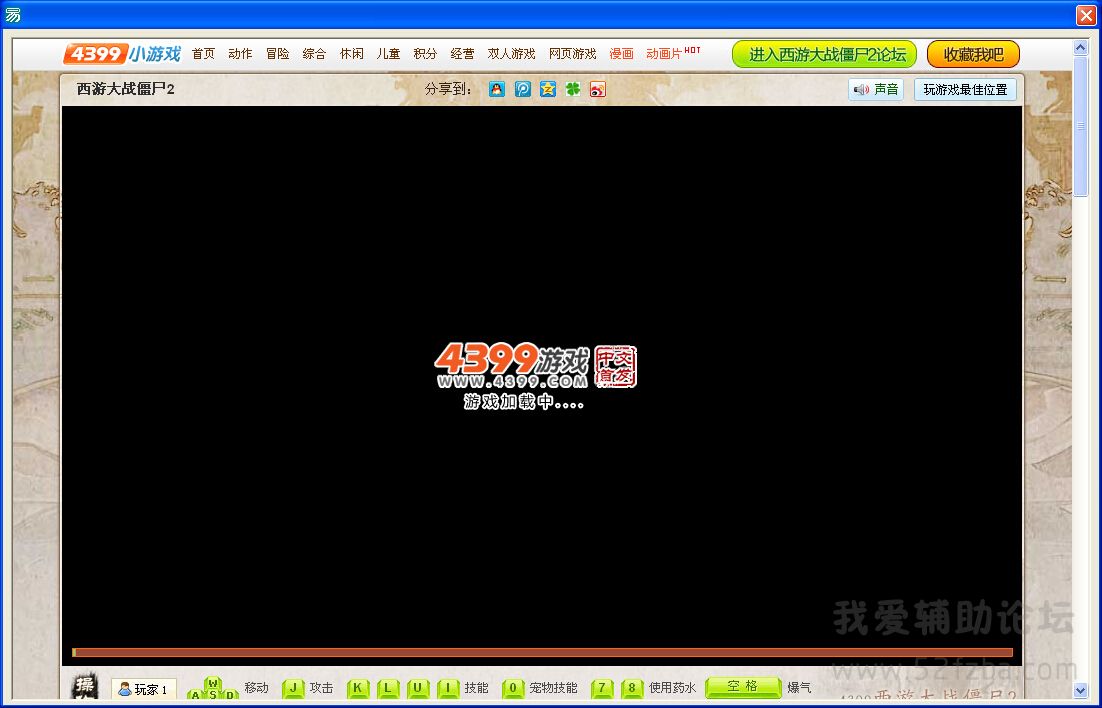Click the game loading progress bar
The height and width of the screenshot is (708, 1102).
[x=543, y=652]
